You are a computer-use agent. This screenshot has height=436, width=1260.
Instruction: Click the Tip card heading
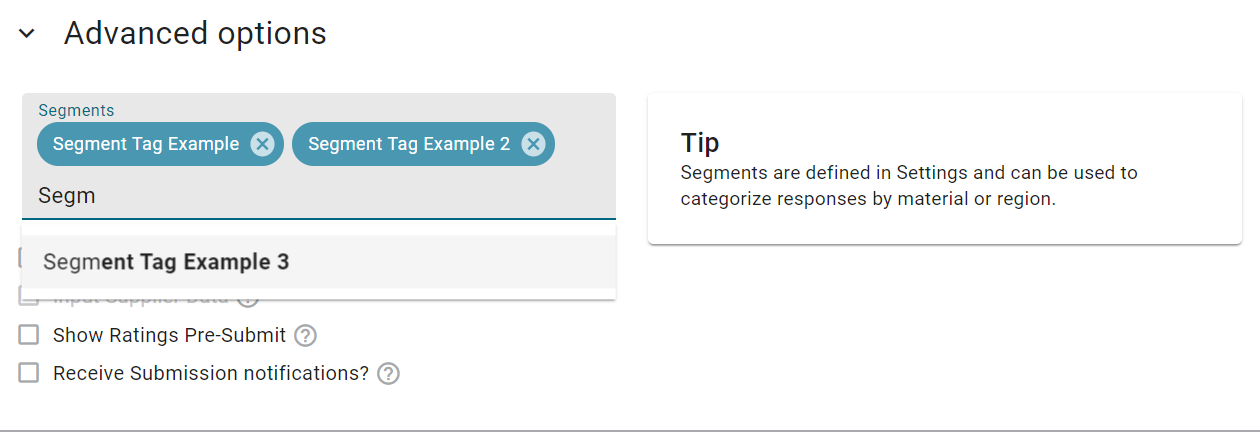point(700,142)
